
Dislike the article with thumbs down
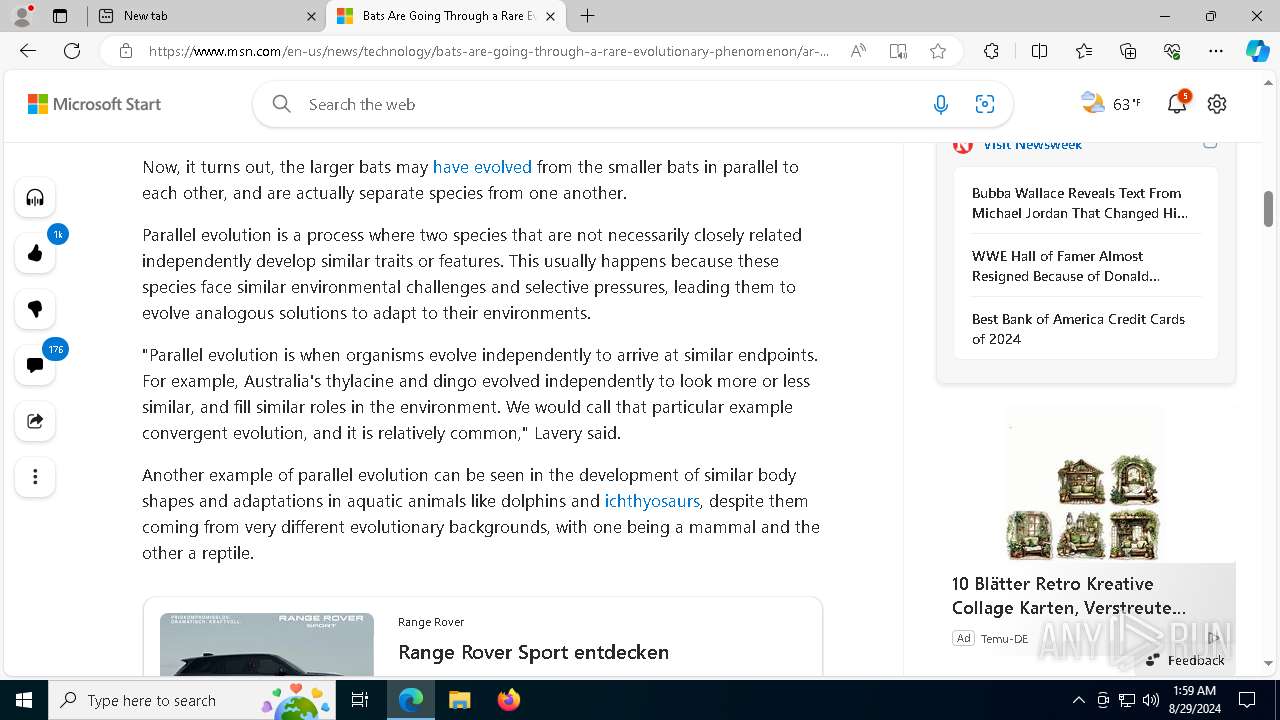click(35, 309)
